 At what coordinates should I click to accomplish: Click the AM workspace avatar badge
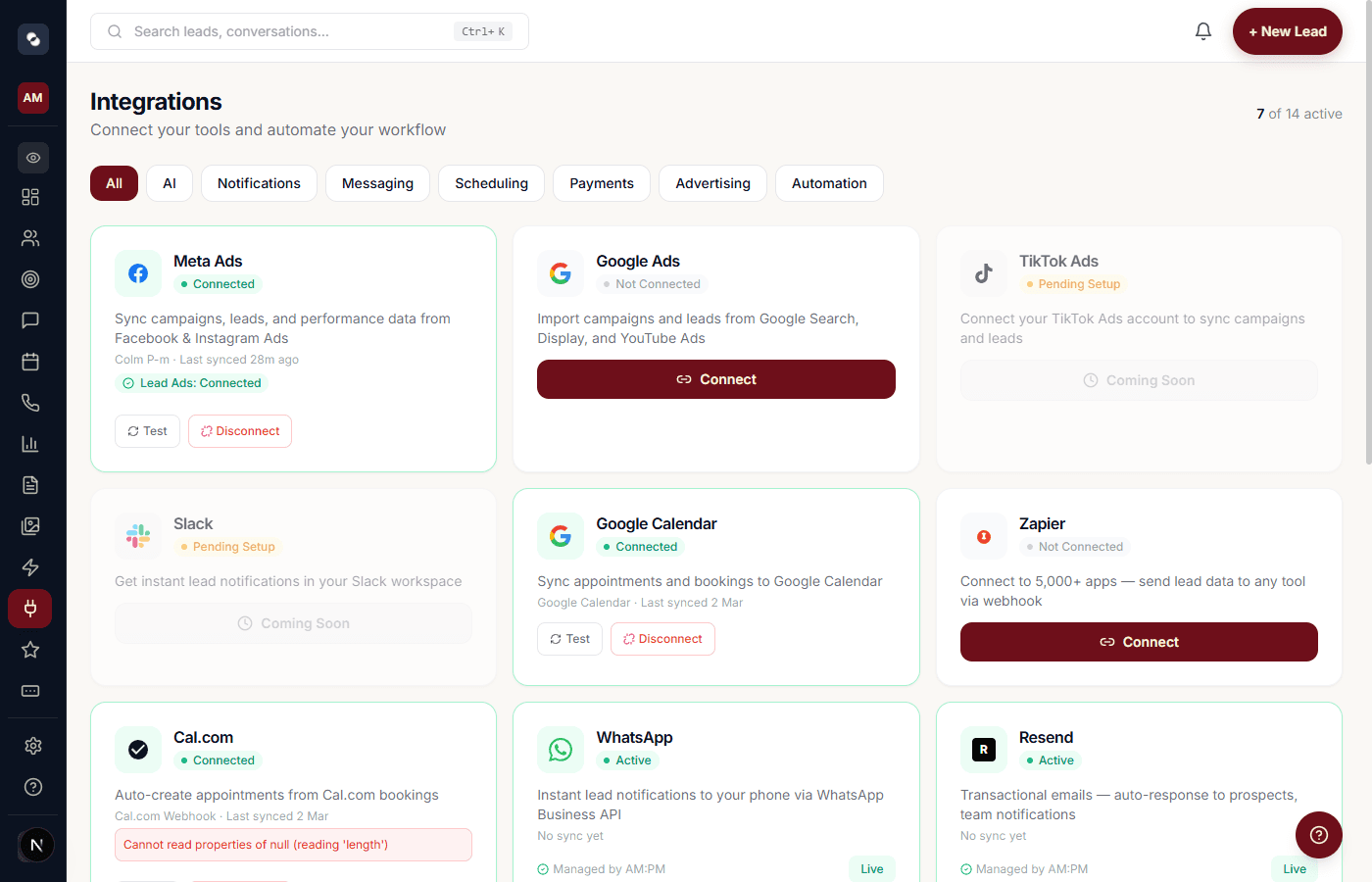32,98
